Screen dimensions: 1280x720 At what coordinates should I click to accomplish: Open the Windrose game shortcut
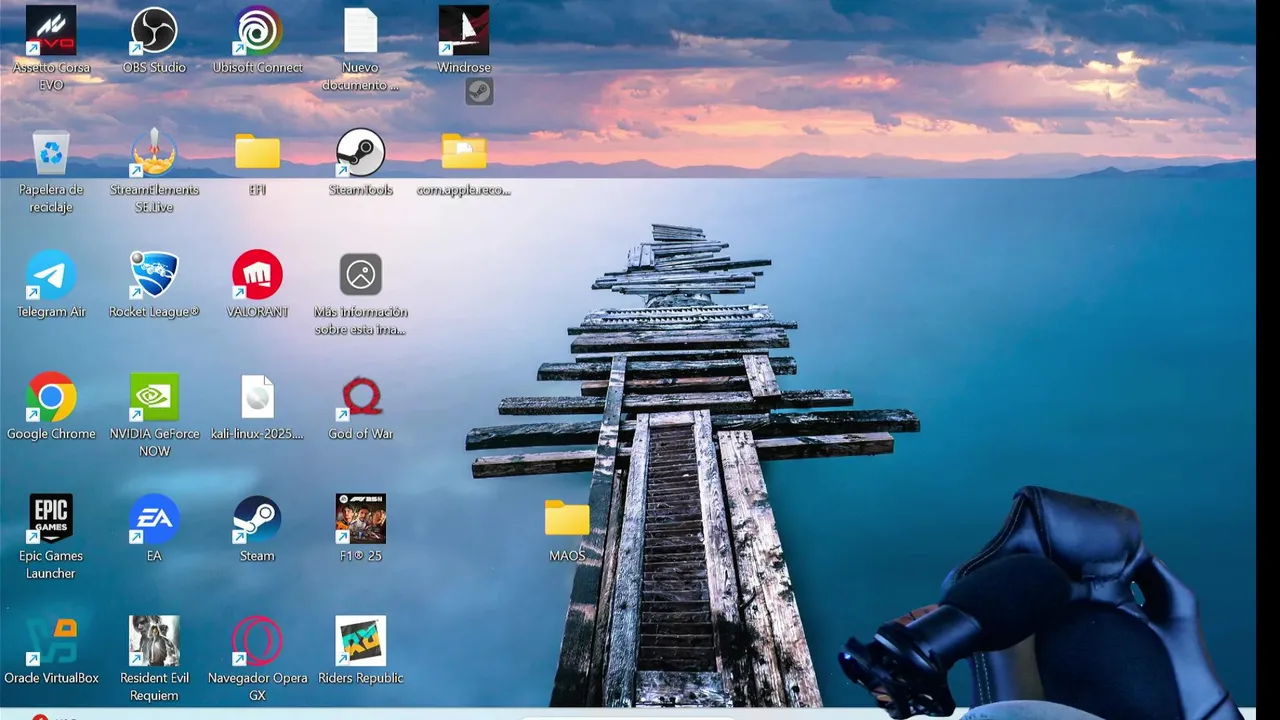pyautogui.click(x=464, y=31)
